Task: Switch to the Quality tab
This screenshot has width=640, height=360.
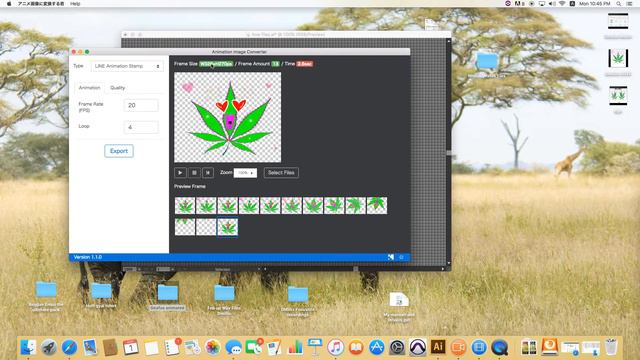Action: [x=118, y=88]
